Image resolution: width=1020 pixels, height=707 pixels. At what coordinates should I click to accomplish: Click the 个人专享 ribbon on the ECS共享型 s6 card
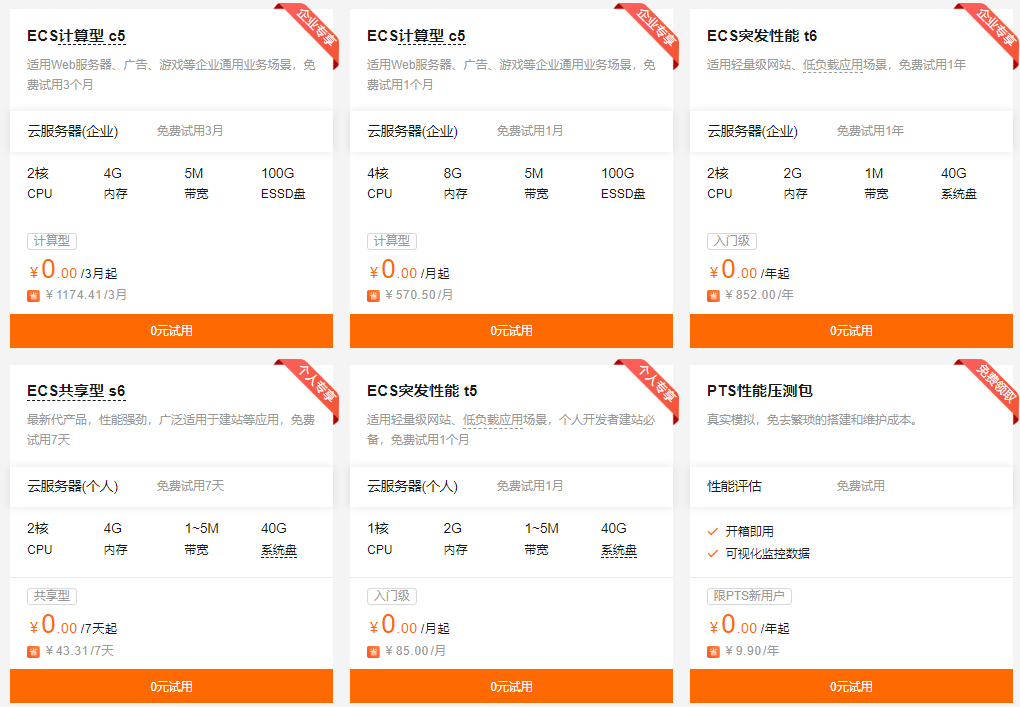point(311,386)
